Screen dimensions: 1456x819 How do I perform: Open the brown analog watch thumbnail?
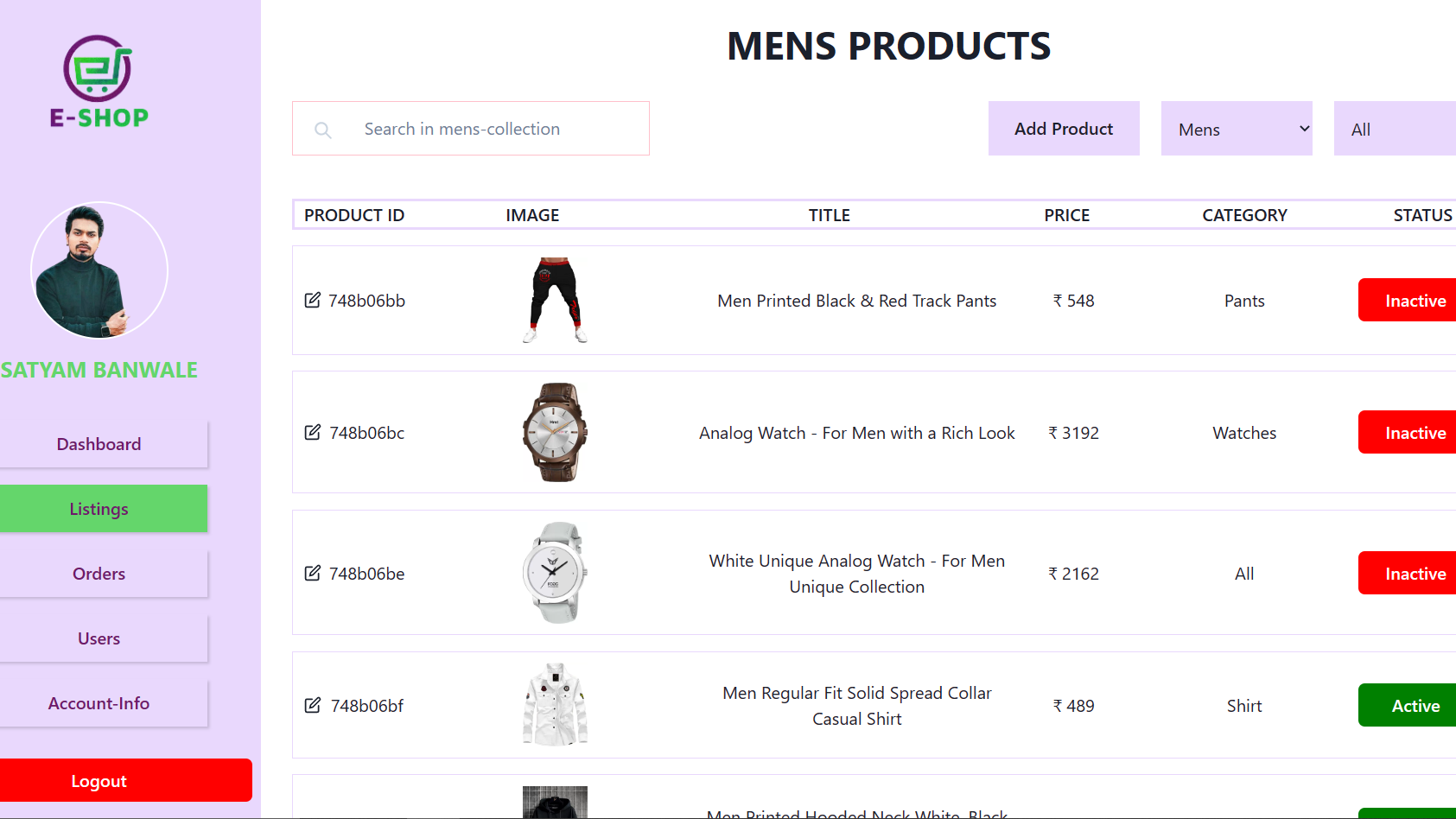[555, 432]
